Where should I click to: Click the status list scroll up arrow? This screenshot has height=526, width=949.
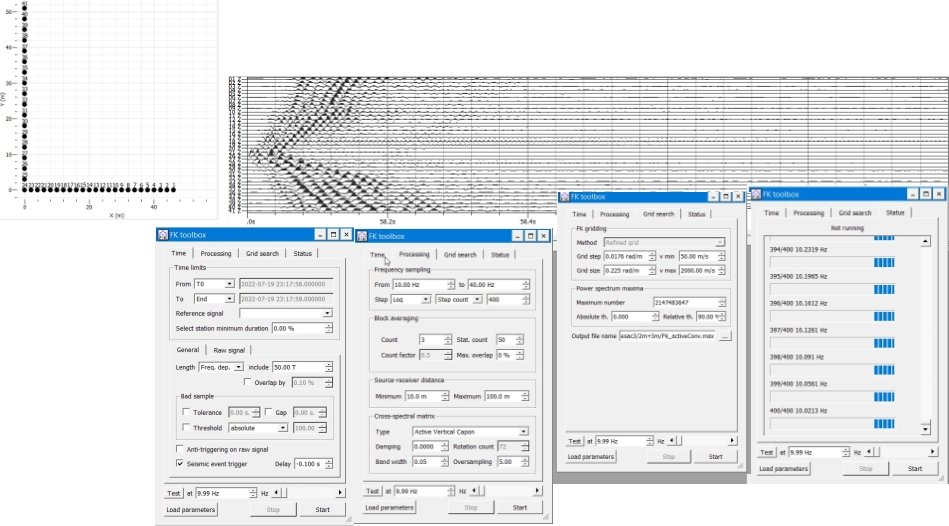pos(926,241)
